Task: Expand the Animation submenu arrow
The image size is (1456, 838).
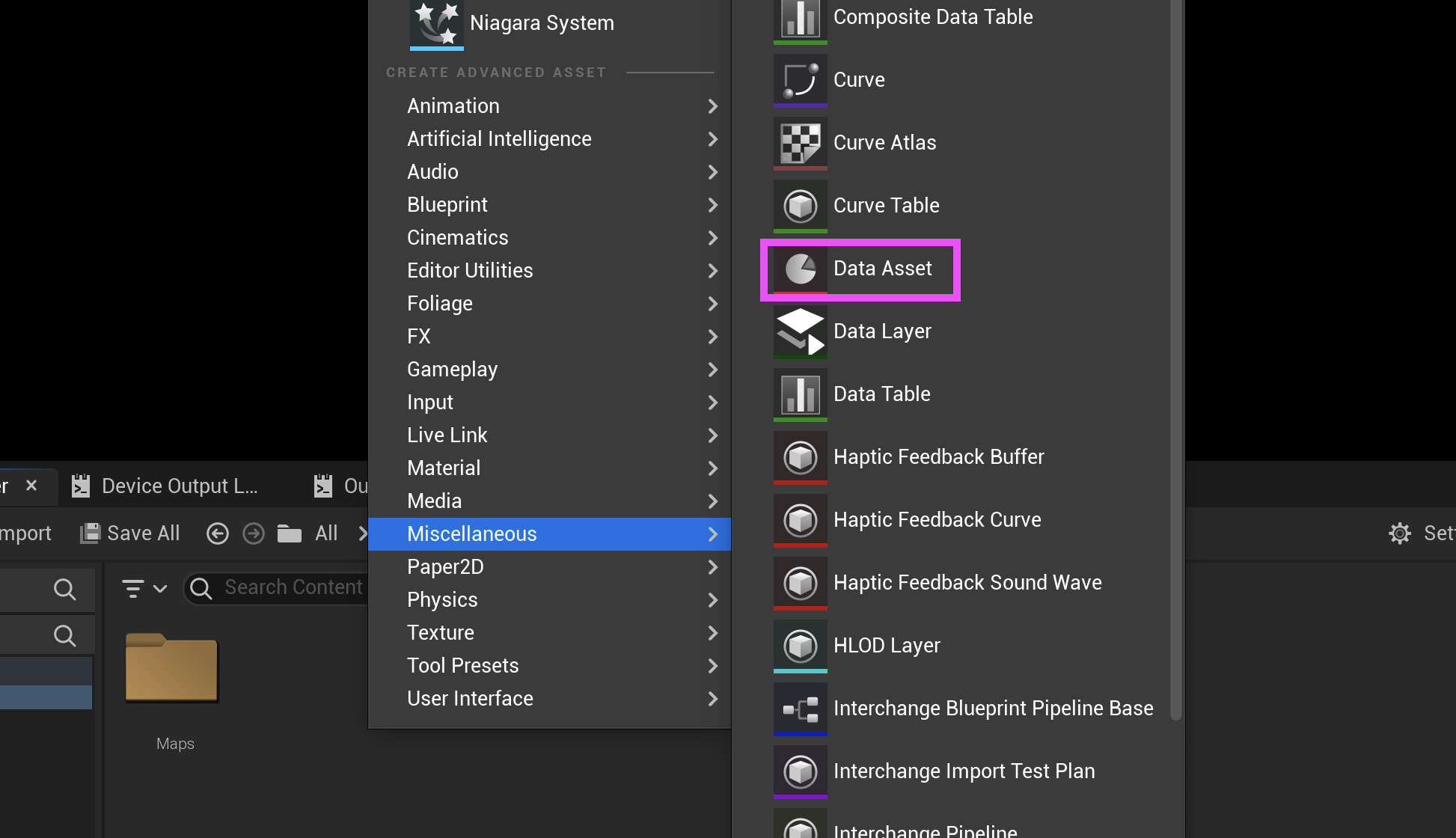Action: click(712, 106)
